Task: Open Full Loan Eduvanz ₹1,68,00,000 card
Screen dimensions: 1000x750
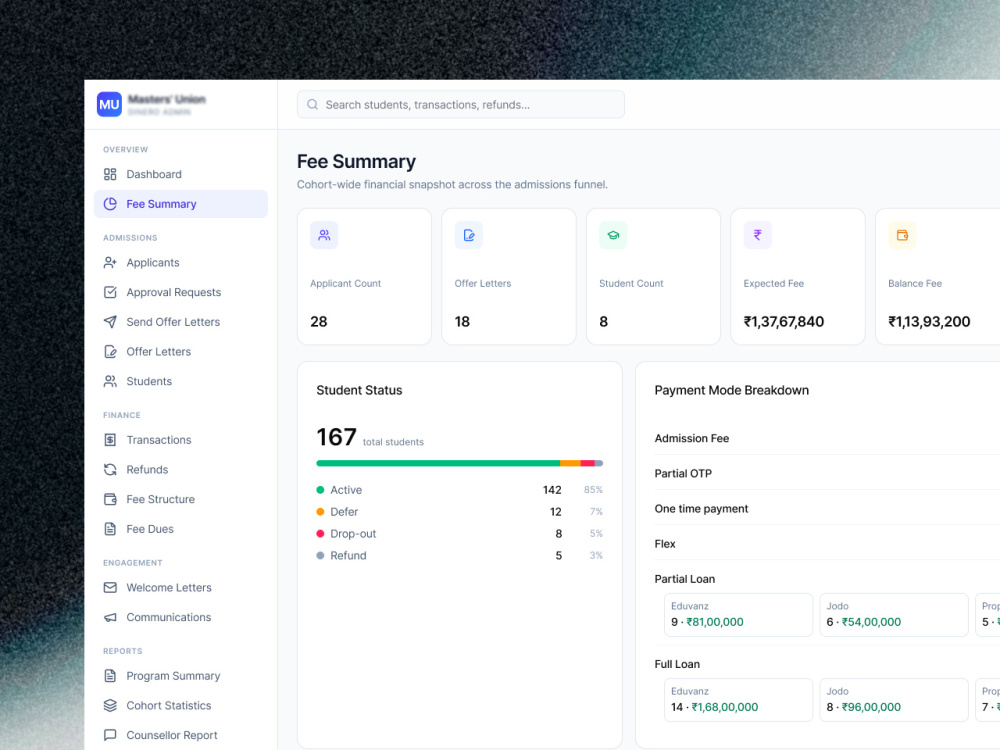Action: pyautogui.click(x=738, y=700)
